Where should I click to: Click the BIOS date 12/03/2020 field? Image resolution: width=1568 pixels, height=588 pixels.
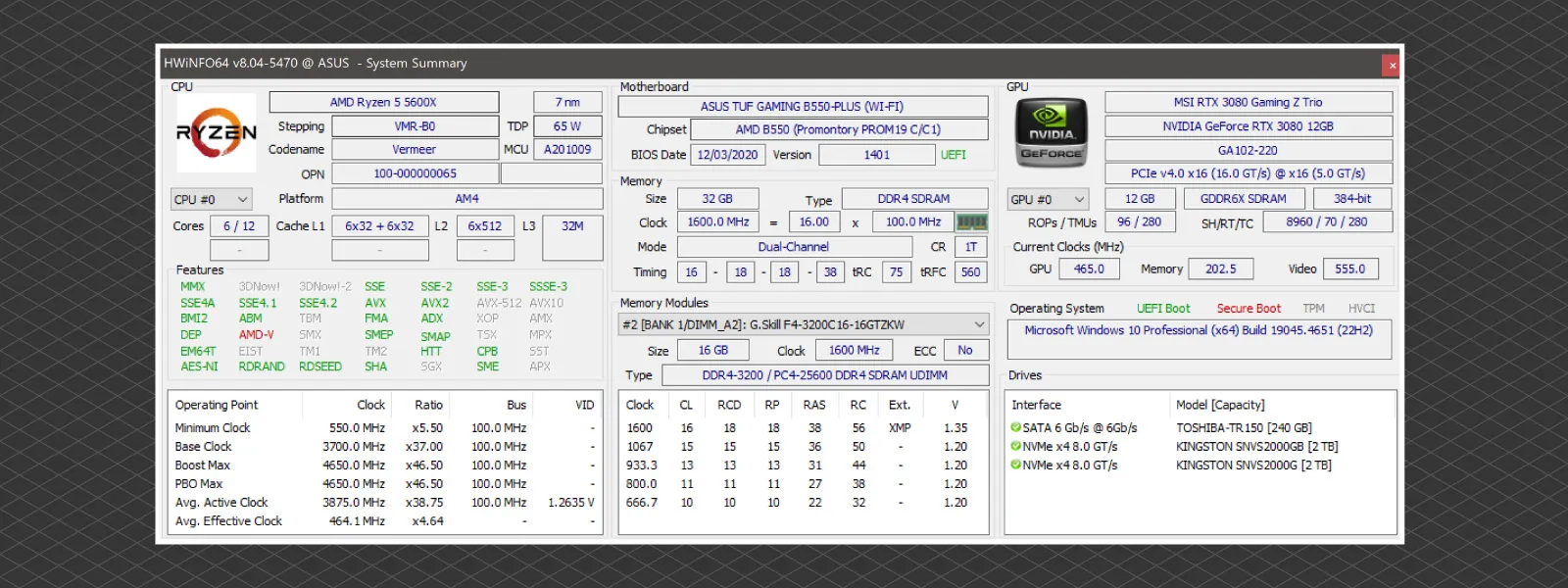[x=727, y=155]
